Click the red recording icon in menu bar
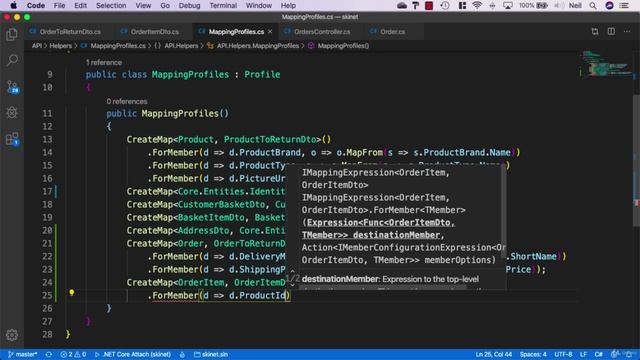 429,6
